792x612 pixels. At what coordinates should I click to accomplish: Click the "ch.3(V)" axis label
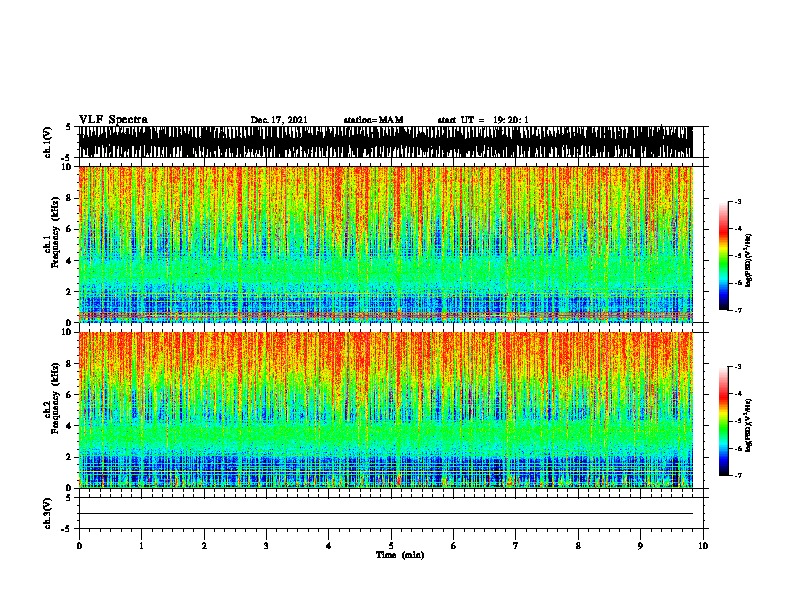(x=47, y=513)
